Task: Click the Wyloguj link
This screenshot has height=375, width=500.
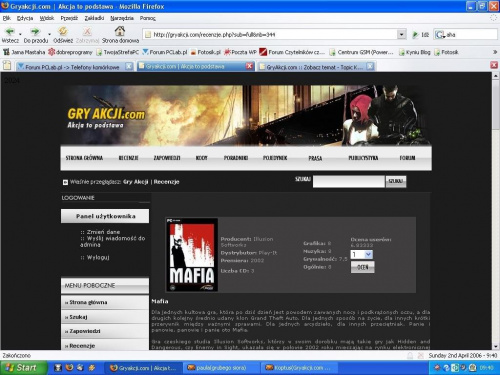Action: click(98, 257)
